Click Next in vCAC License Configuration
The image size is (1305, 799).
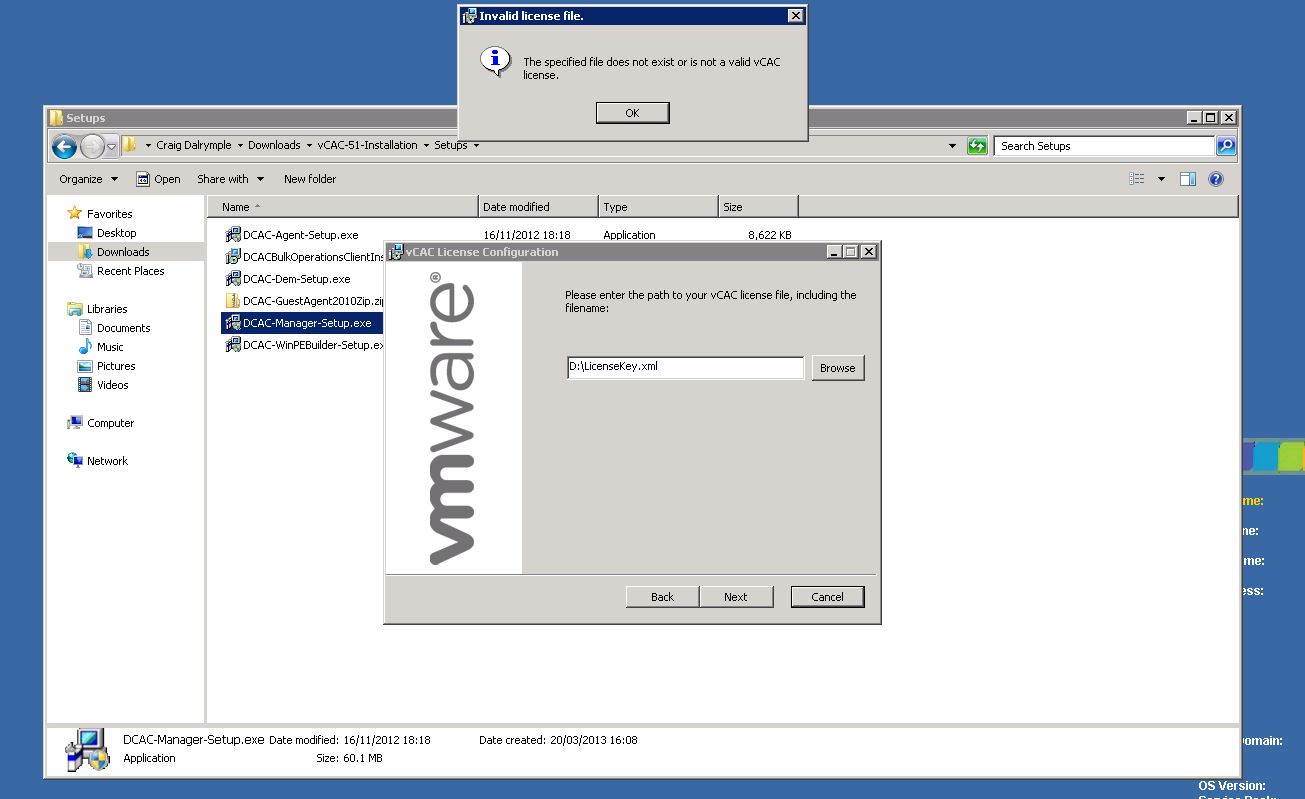pyautogui.click(x=736, y=597)
